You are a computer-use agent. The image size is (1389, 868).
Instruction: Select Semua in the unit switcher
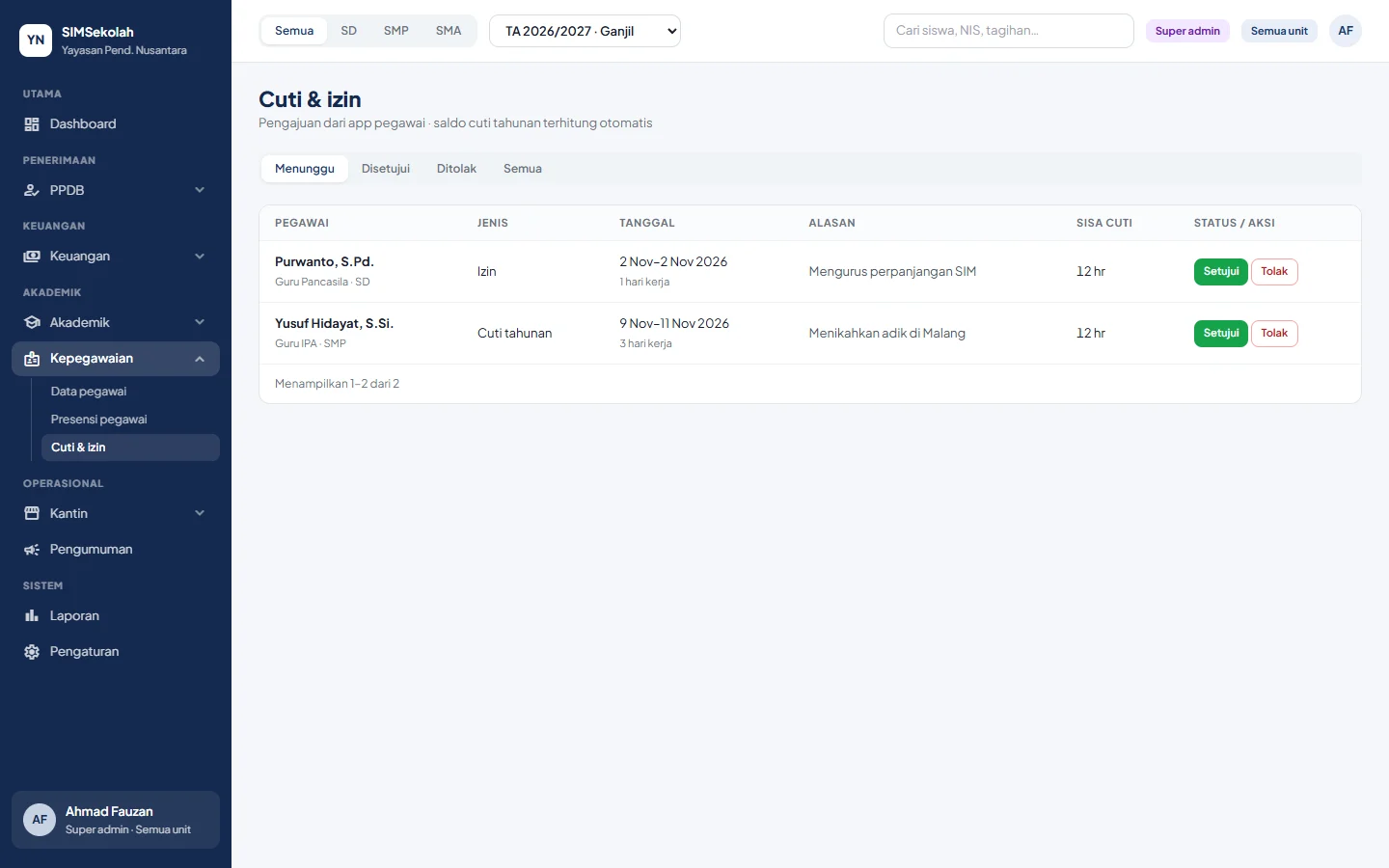pyautogui.click(x=294, y=31)
